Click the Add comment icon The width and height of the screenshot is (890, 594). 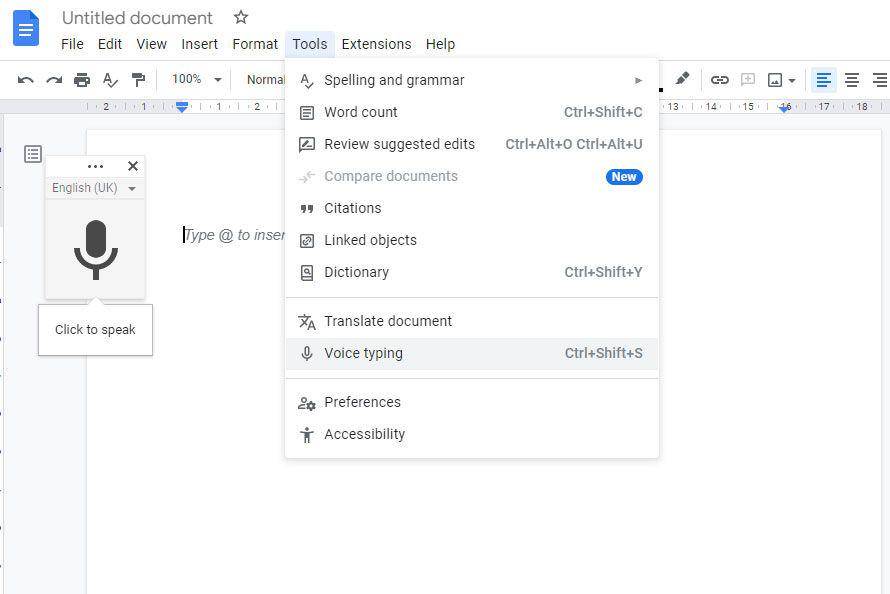click(x=748, y=80)
